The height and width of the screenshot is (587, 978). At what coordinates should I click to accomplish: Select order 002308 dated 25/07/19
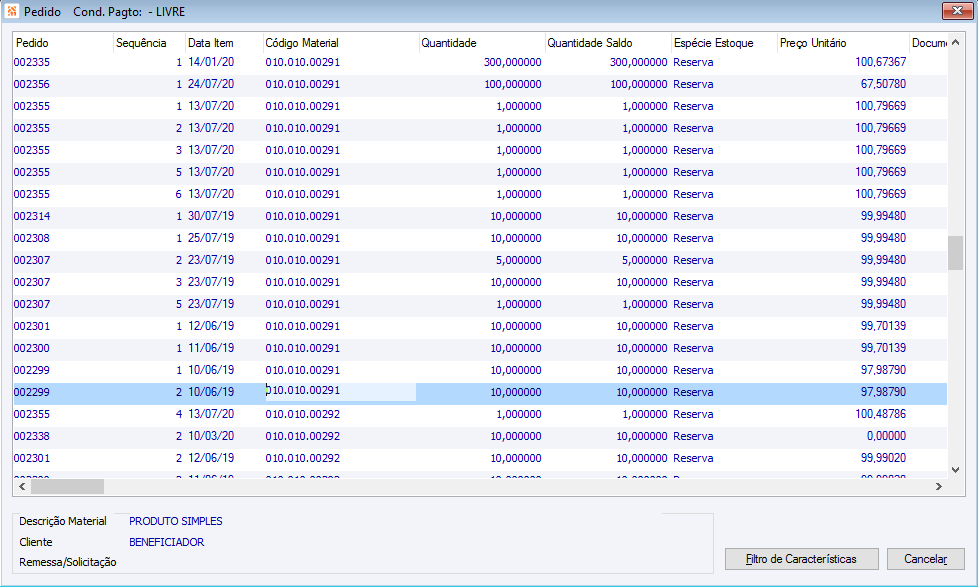pos(480,238)
